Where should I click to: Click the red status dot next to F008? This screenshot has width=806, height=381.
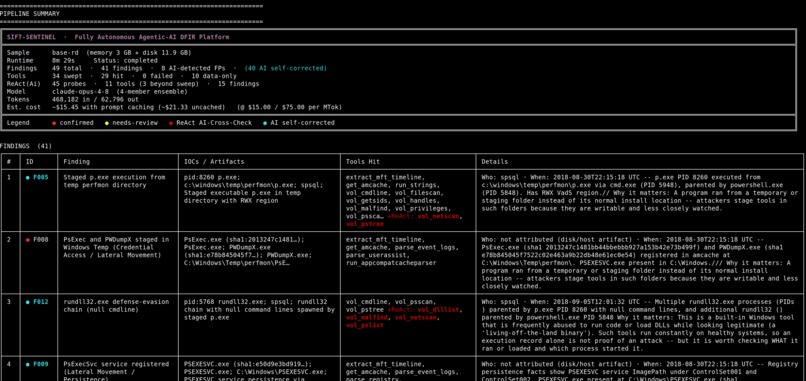pyautogui.click(x=27, y=240)
